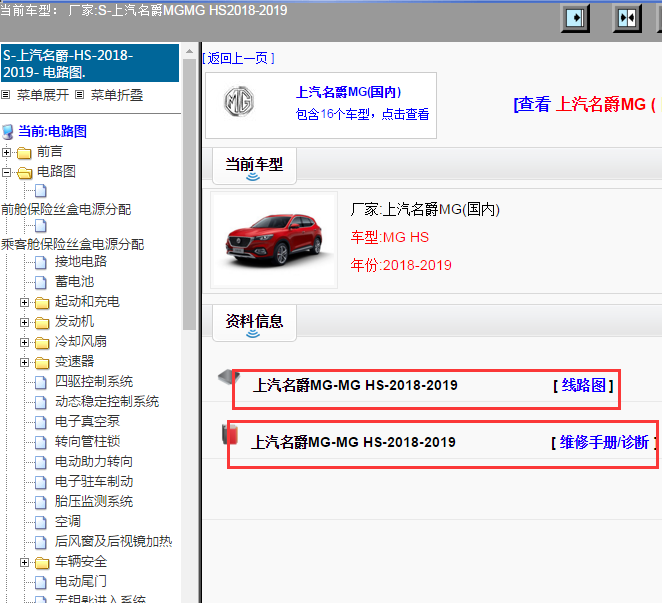Click the left tree vertical scrollbar thumb
The image size is (662, 603).
click(x=190, y=194)
